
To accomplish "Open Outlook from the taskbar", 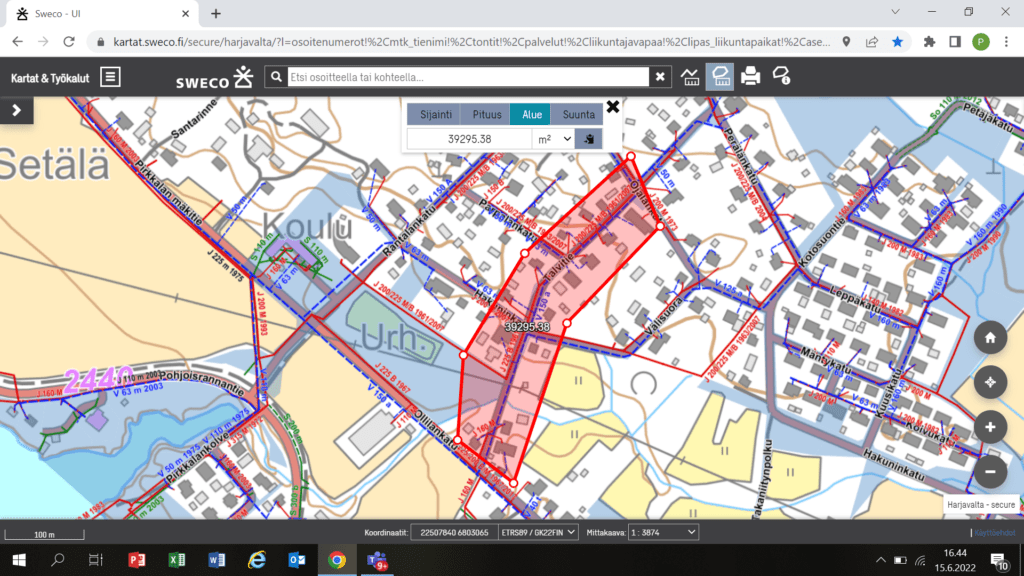I will (296, 560).
